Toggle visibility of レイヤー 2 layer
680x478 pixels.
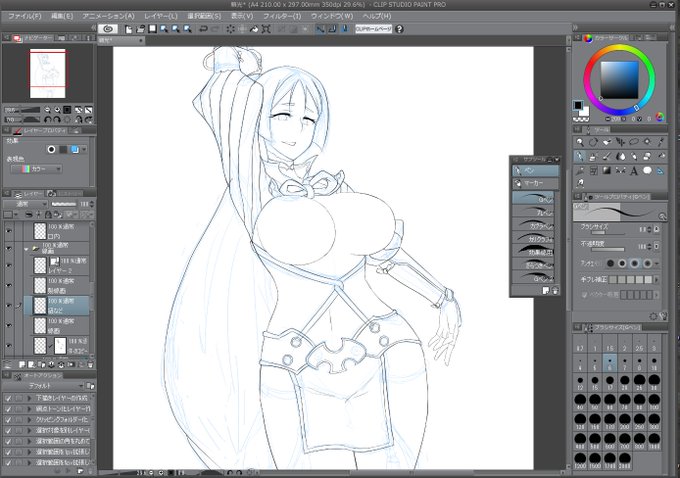(9, 265)
